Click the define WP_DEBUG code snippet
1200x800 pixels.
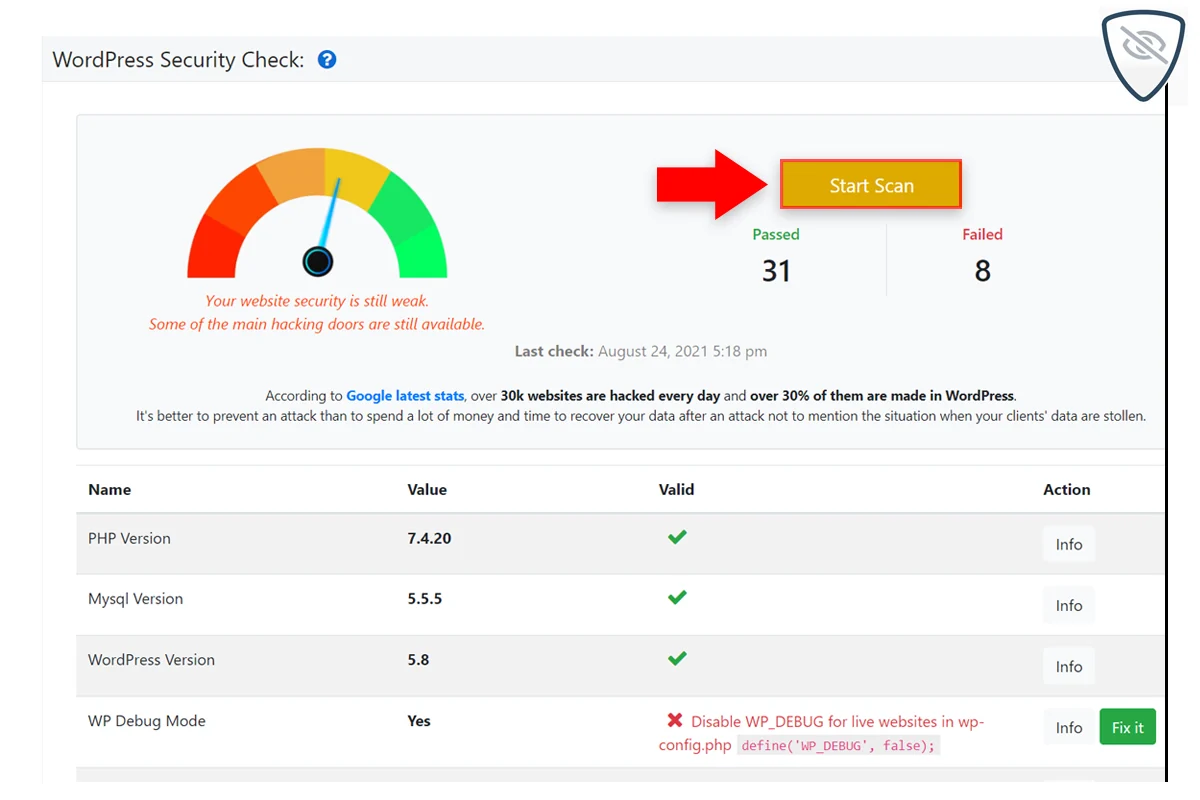coord(838,746)
